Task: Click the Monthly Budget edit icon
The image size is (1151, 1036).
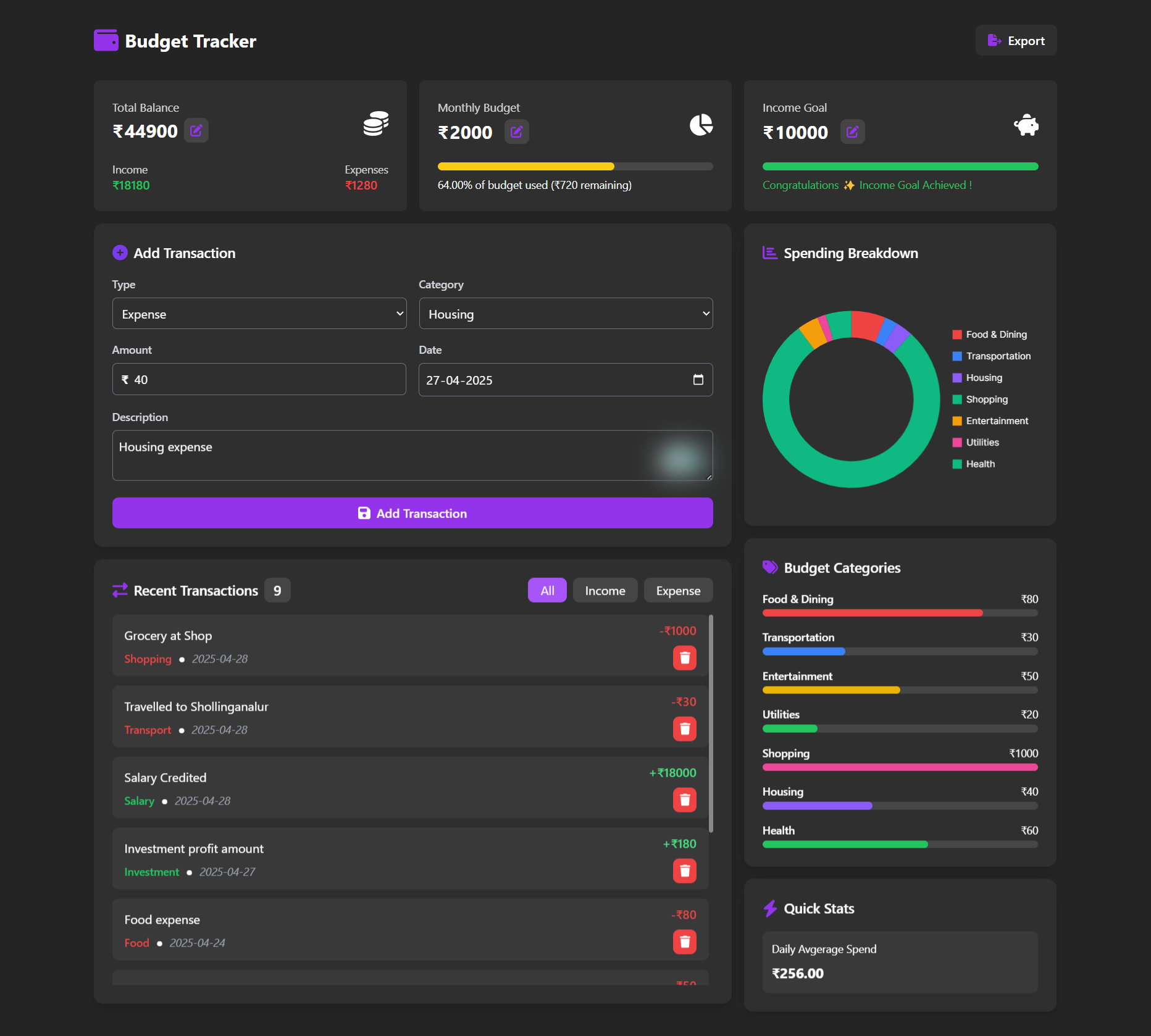Action: click(516, 132)
